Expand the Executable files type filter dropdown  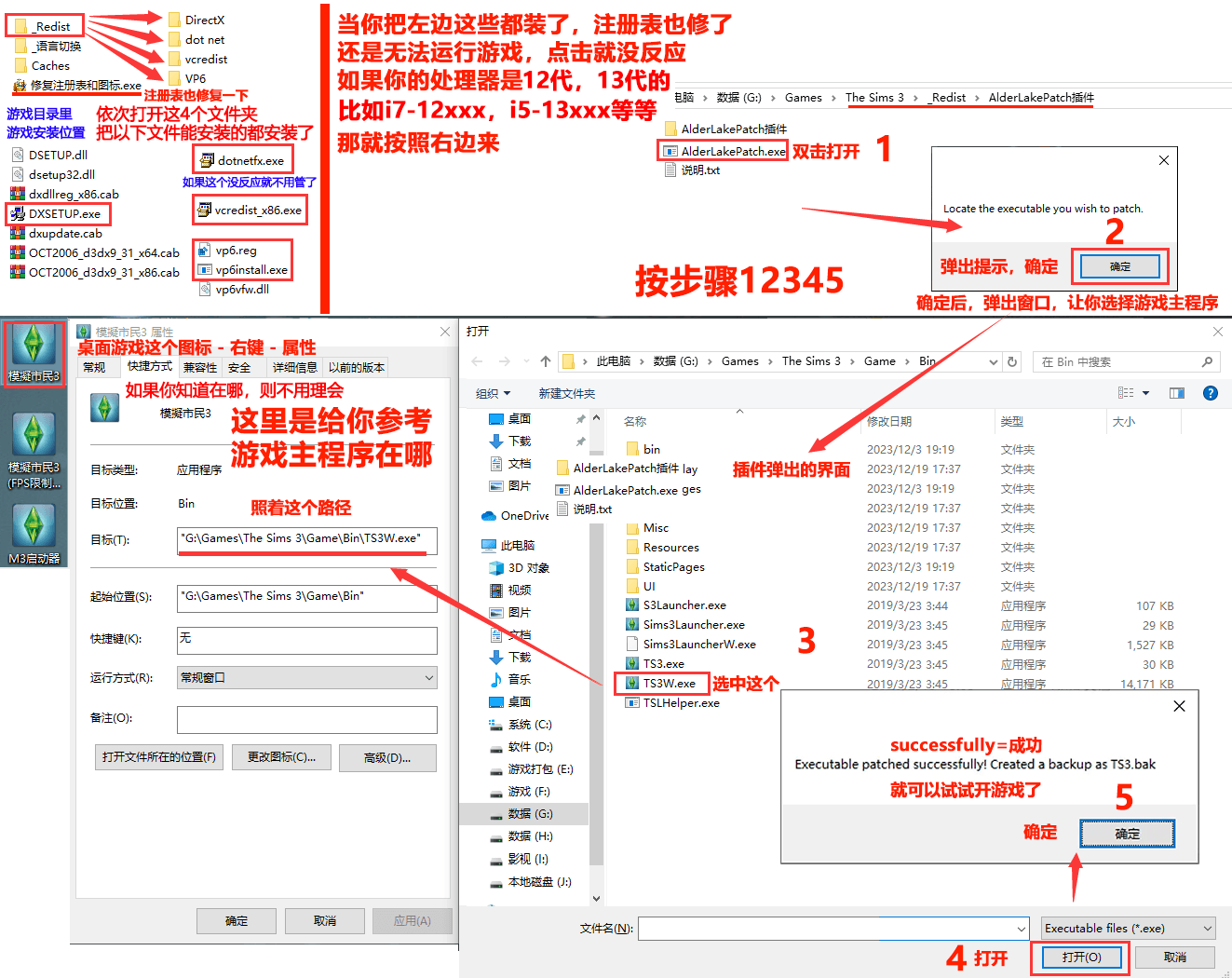1128,929
